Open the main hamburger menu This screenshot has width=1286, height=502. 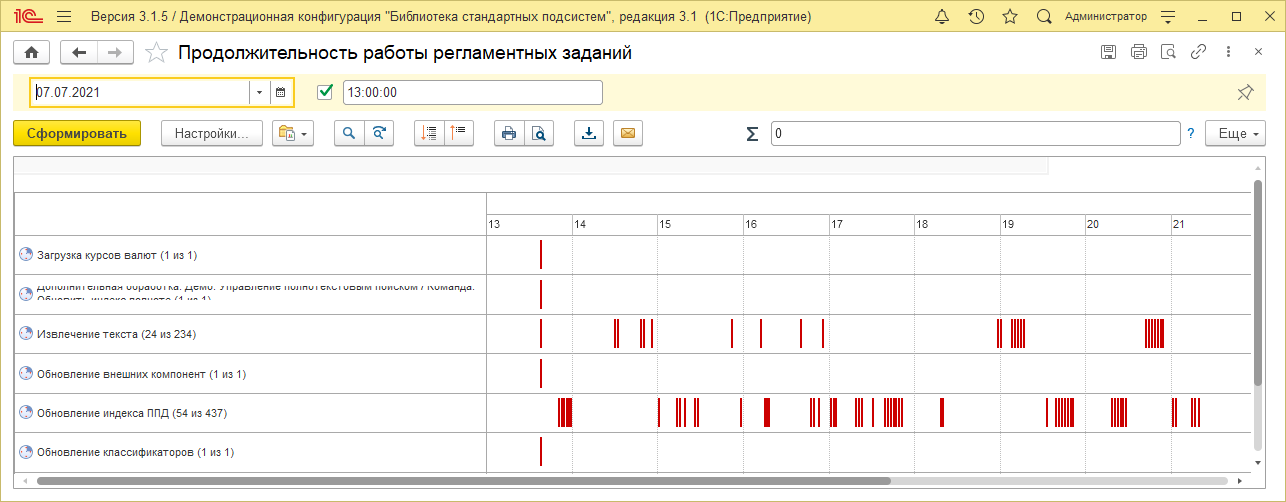click(x=64, y=17)
